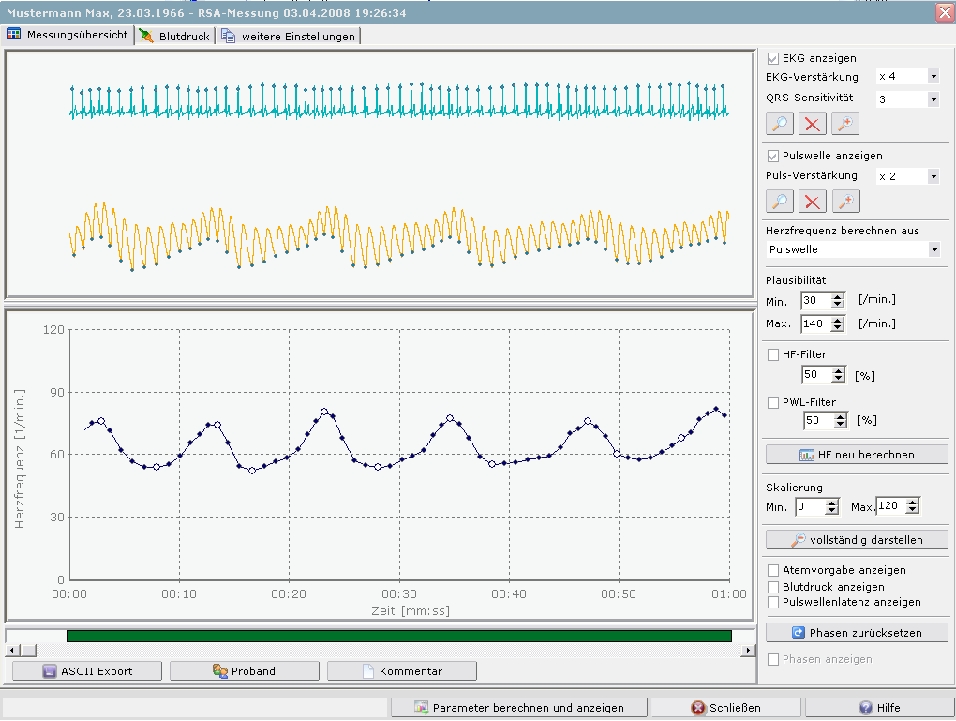Click the green timeline range bar
The height and width of the screenshot is (721, 956).
(399, 635)
